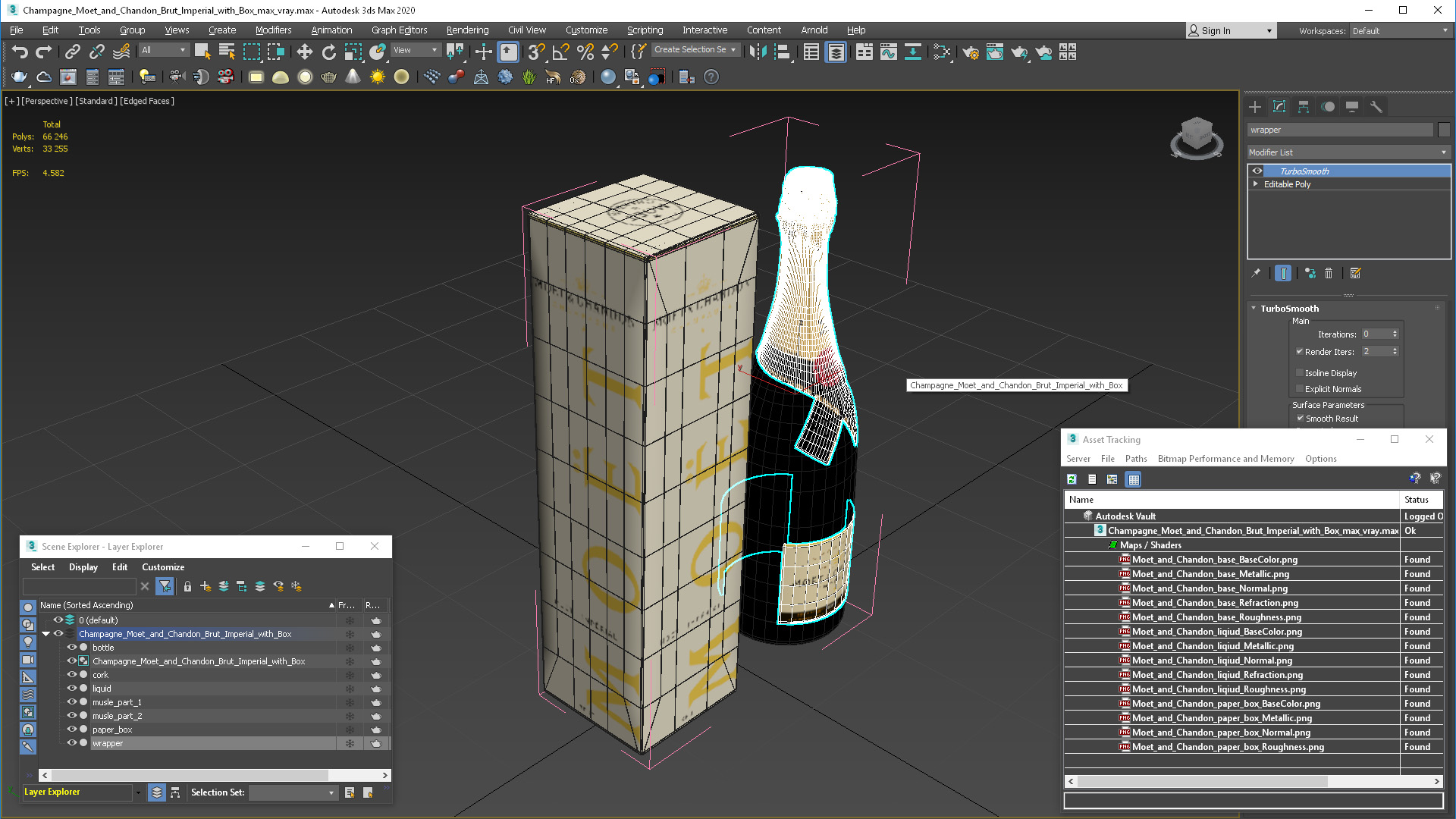Open the Utilities wrench panel
Viewport: 1456px width, 819px height.
(x=1376, y=107)
